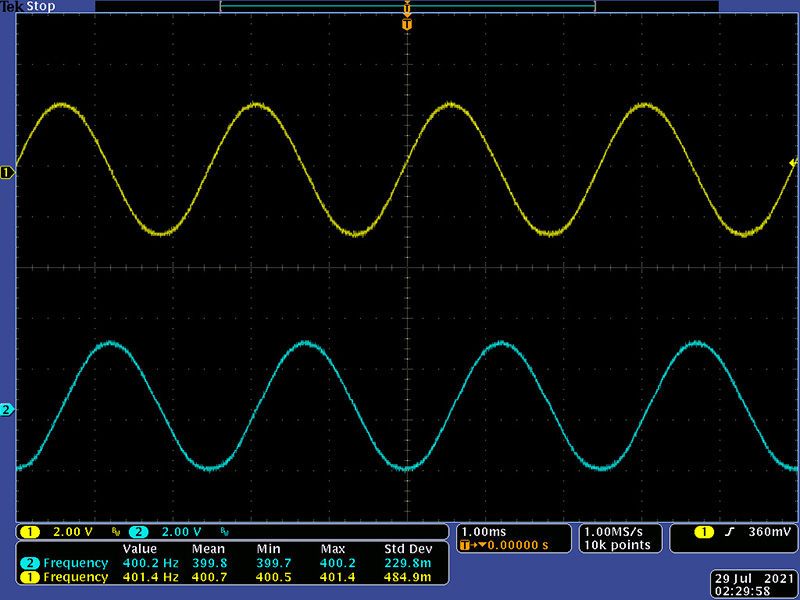Click the Tek Stop acquisition status
Viewport: 800px width, 600px height.
pyautogui.click(x=28, y=7)
